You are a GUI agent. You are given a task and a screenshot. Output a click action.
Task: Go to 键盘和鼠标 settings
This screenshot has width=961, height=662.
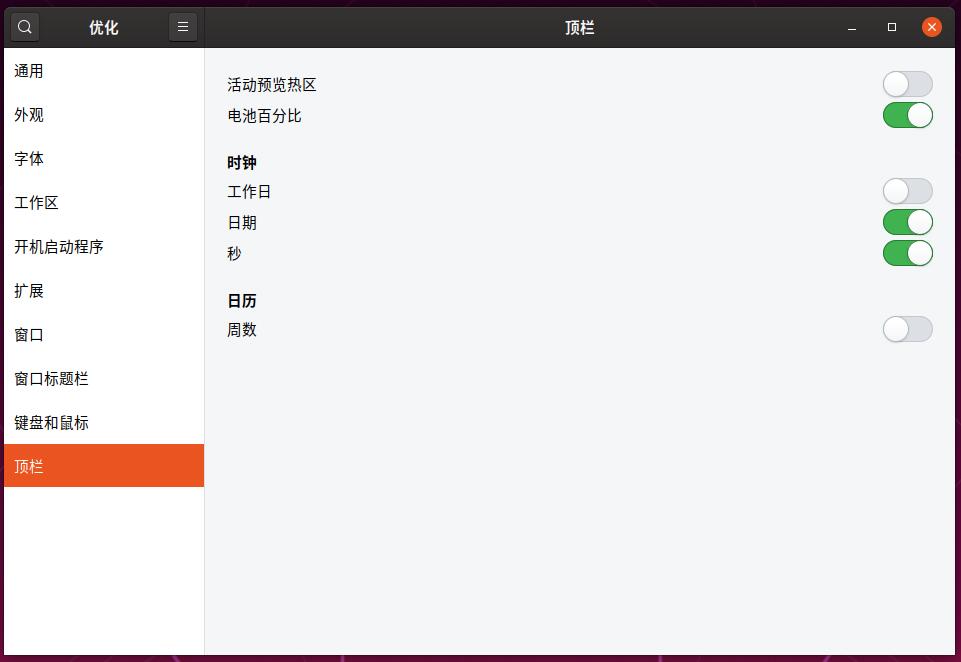[104, 423]
